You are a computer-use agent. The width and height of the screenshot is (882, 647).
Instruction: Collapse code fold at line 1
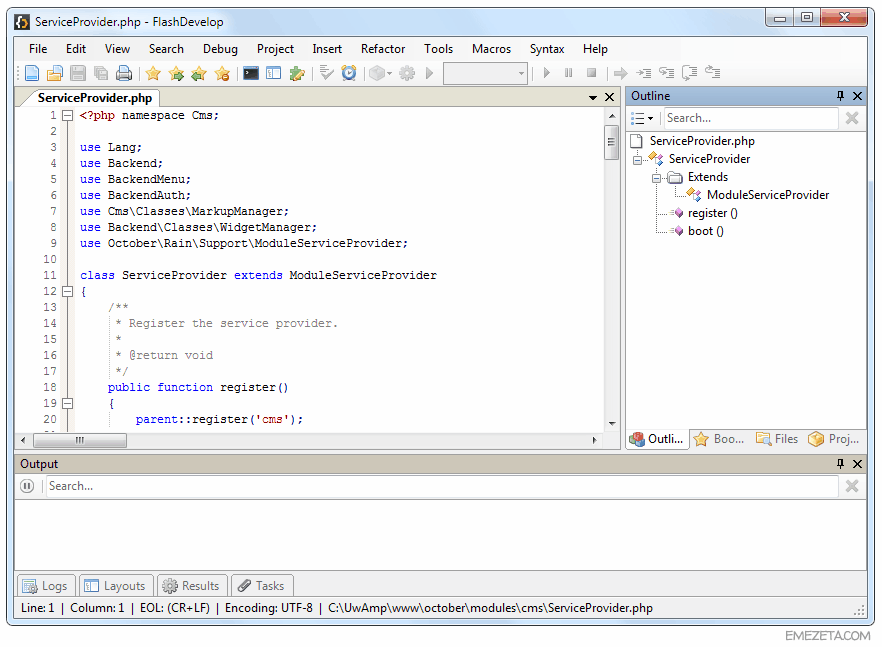tap(68, 116)
